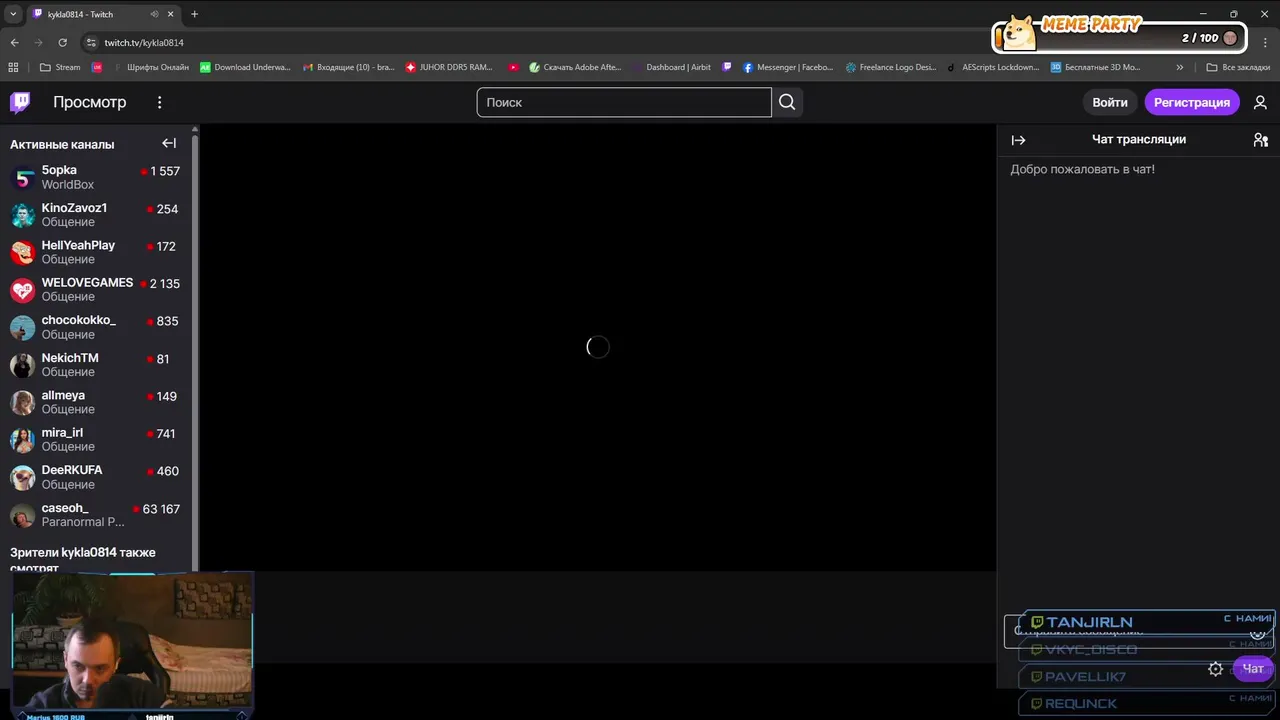Go back in browser history
This screenshot has width=1280, height=720.
click(x=14, y=42)
